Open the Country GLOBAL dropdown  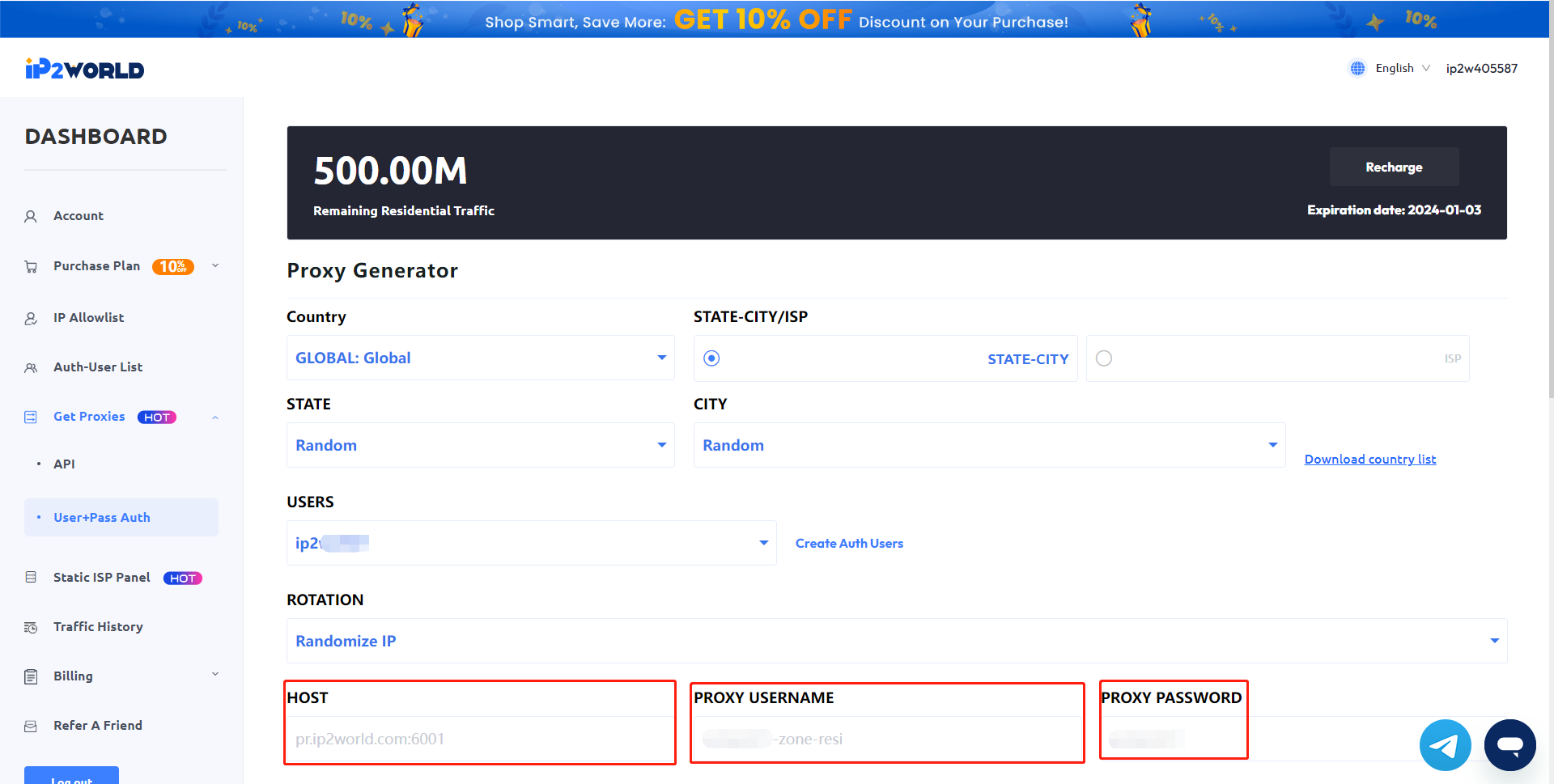click(x=481, y=358)
